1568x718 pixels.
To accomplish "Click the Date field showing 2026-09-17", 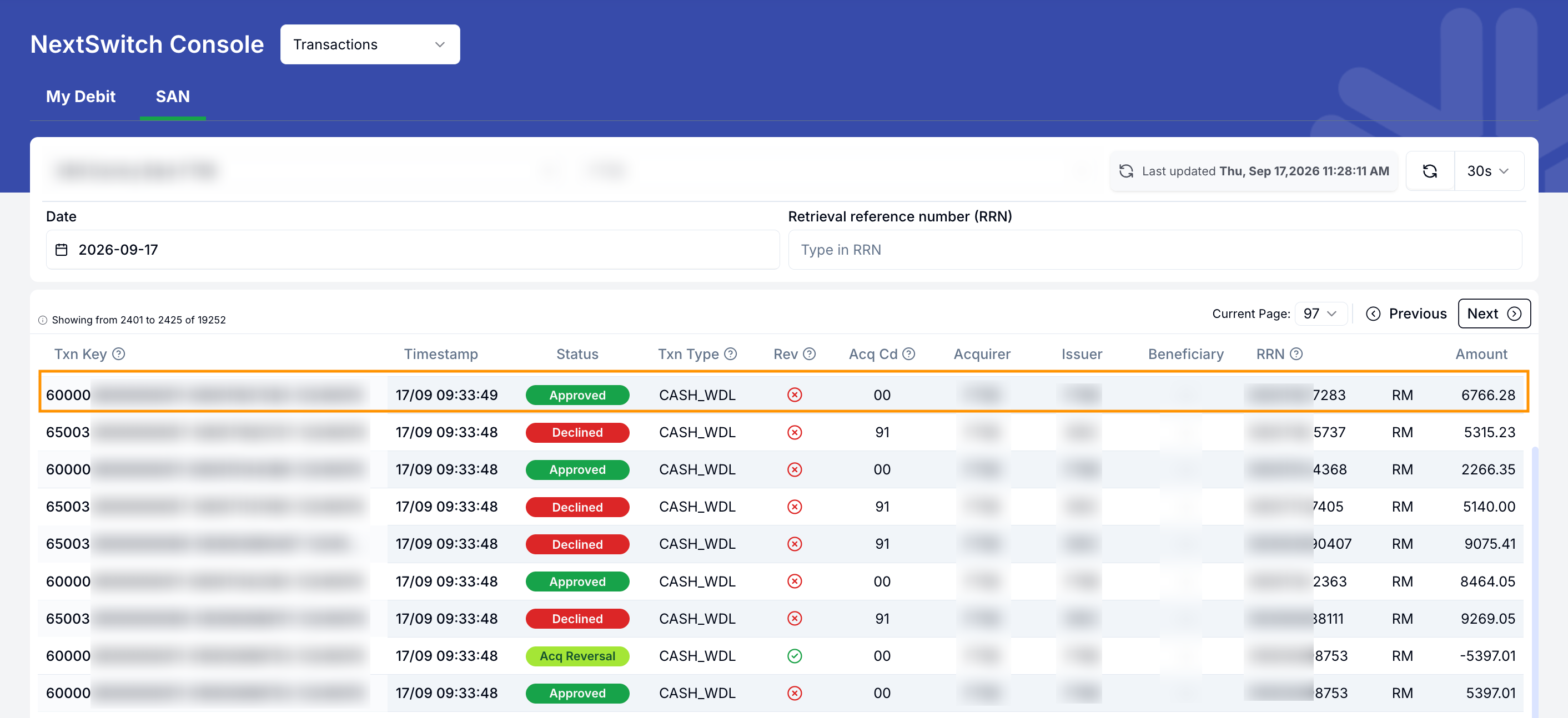I will [x=413, y=250].
